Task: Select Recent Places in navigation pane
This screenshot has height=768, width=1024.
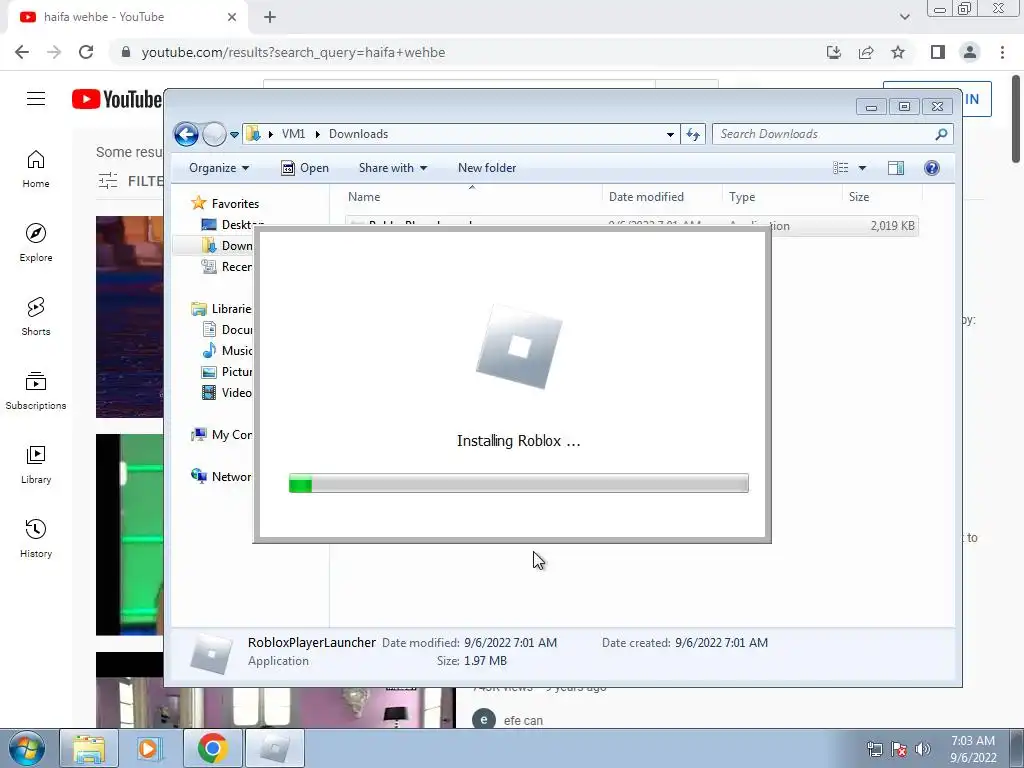Action: tap(227, 266)
